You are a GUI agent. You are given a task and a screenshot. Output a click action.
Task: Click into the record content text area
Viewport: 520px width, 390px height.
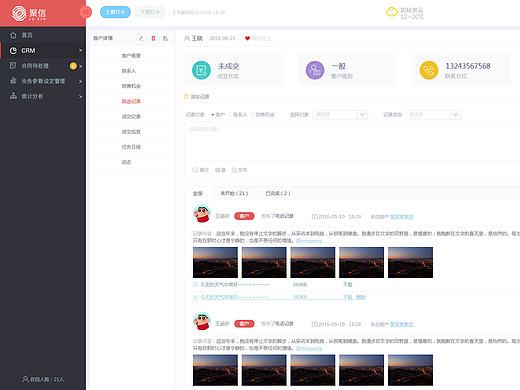tap(352, 142)
